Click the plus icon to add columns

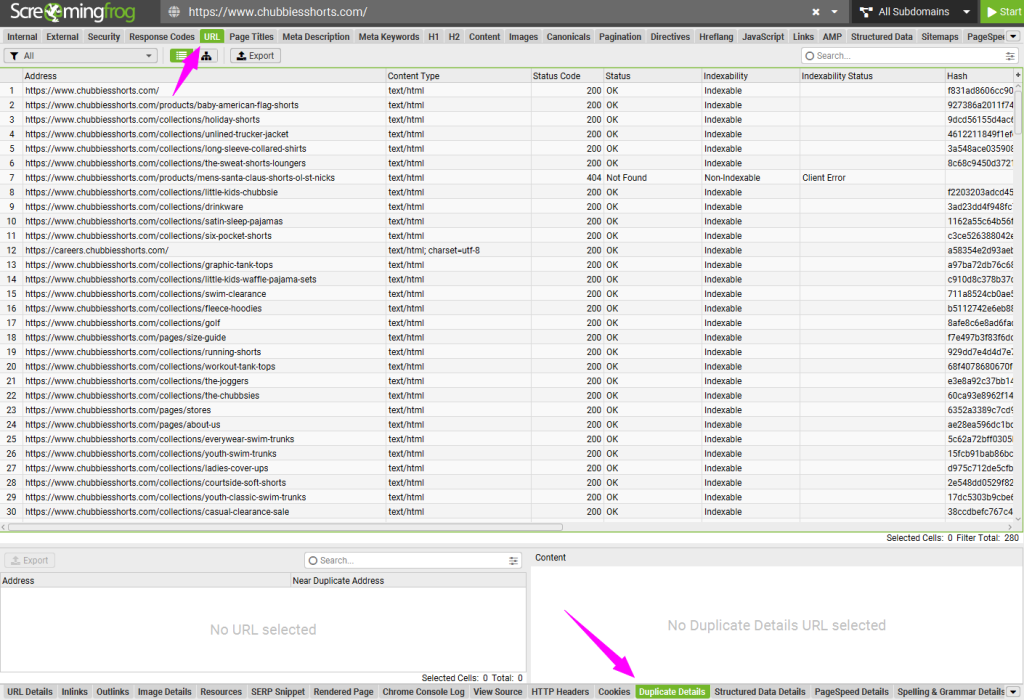pos(1018,76)
